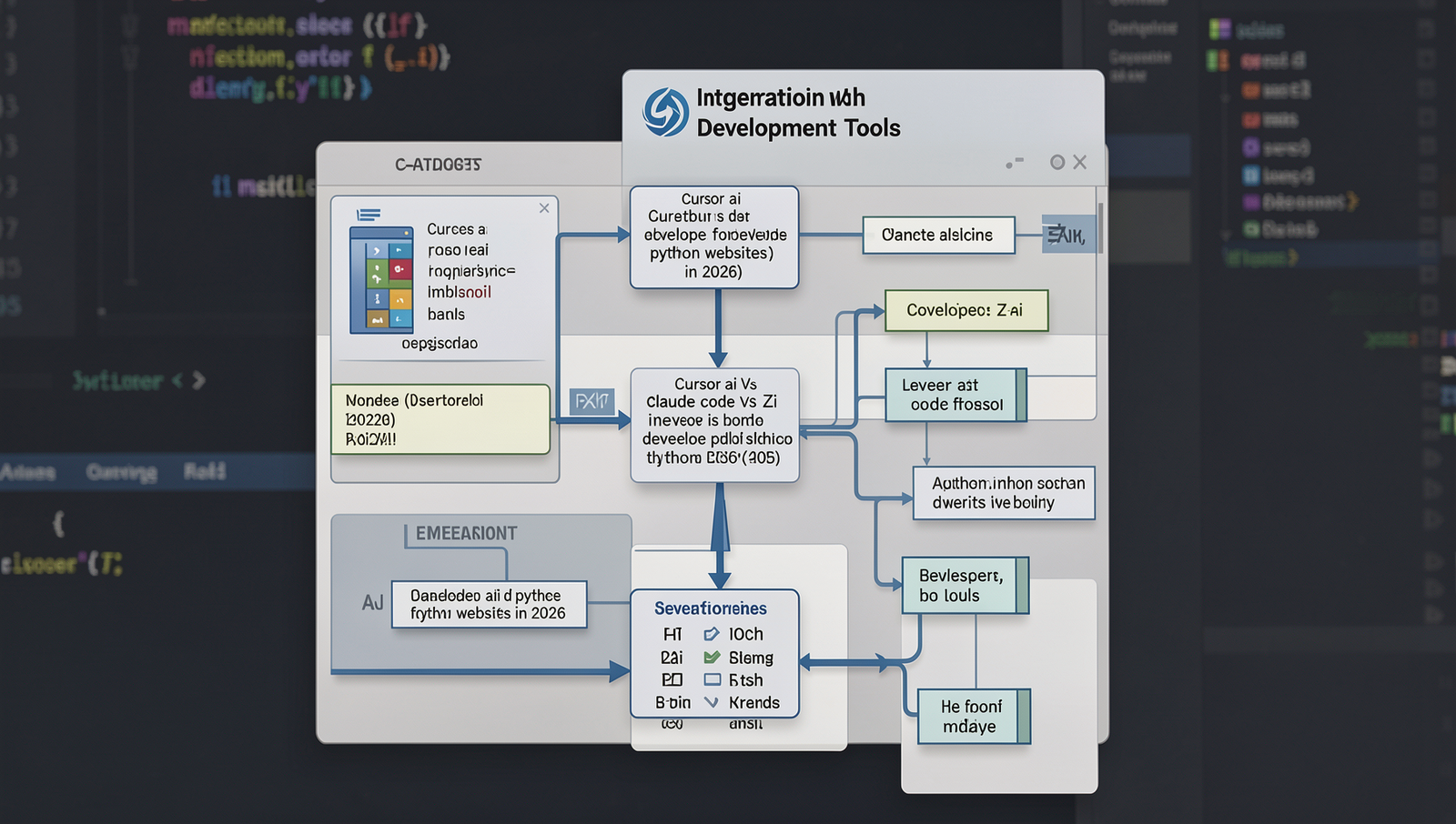This screenshot has height=824, width=1456.
Task: Select the Covelopeo: Z-ai node
Action: (966, 310)
